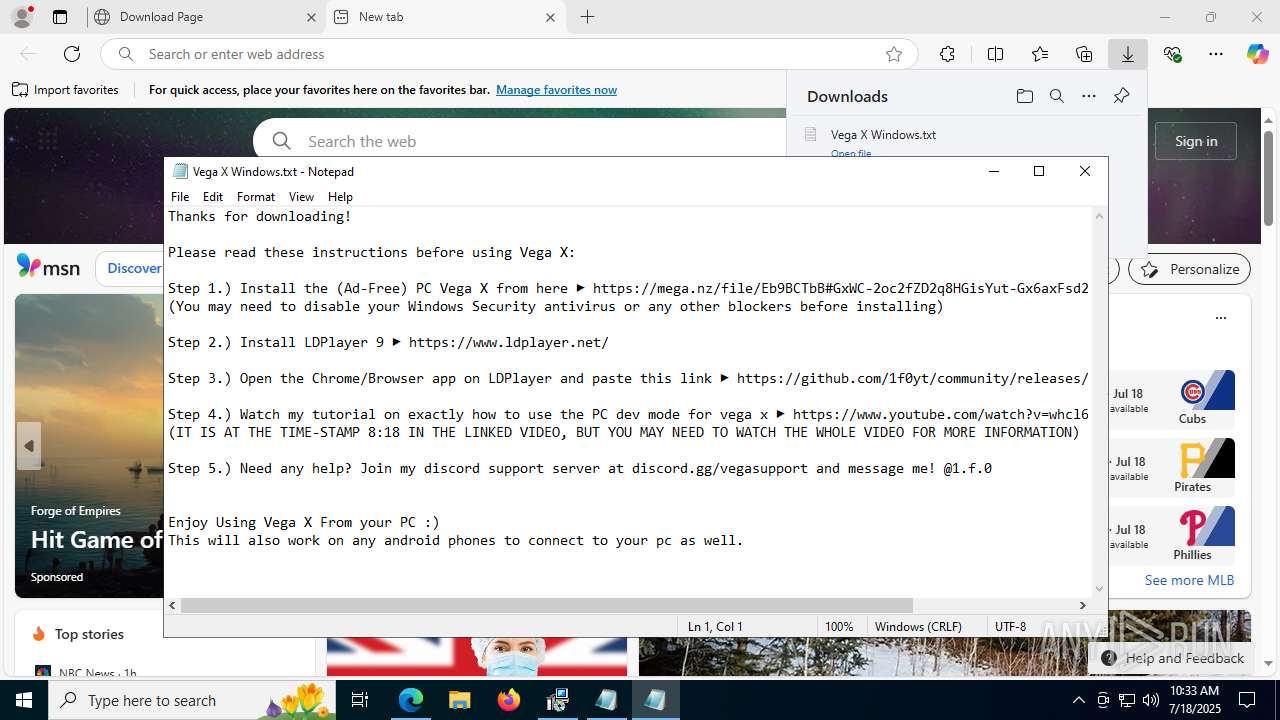The image size is (1280, 720).
Task: Select the Pirates team entry
Action: coord(1192,466)
